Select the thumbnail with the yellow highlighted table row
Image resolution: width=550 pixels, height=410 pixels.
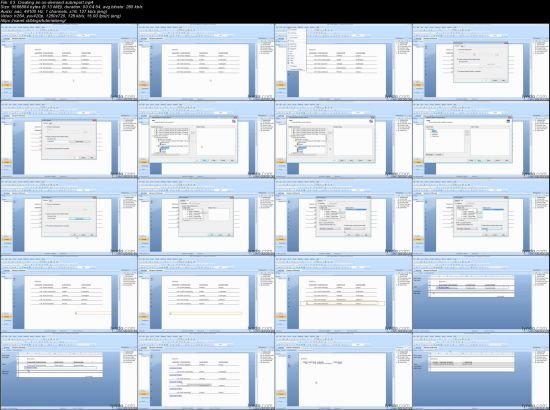pyautogui.click(x=343, y=294)
